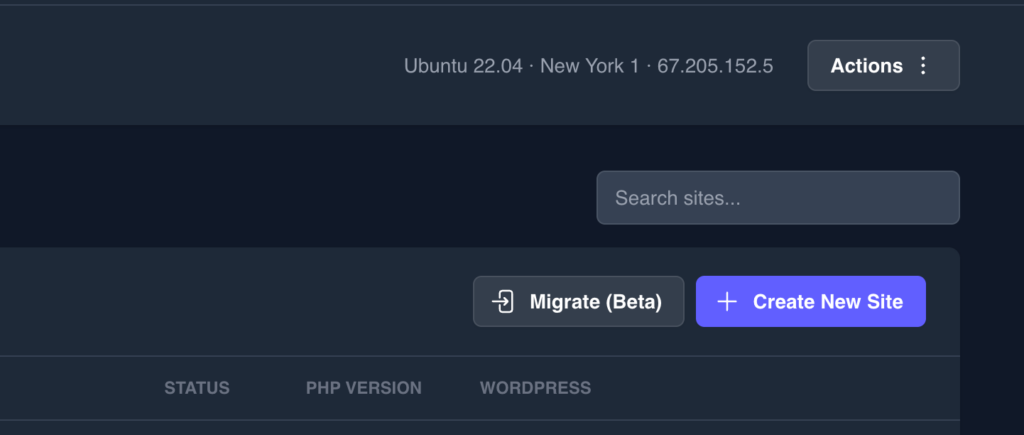Click the Ubuntu 22.04 text
This screenshot has height=435, width=1024.
(463, 66)
